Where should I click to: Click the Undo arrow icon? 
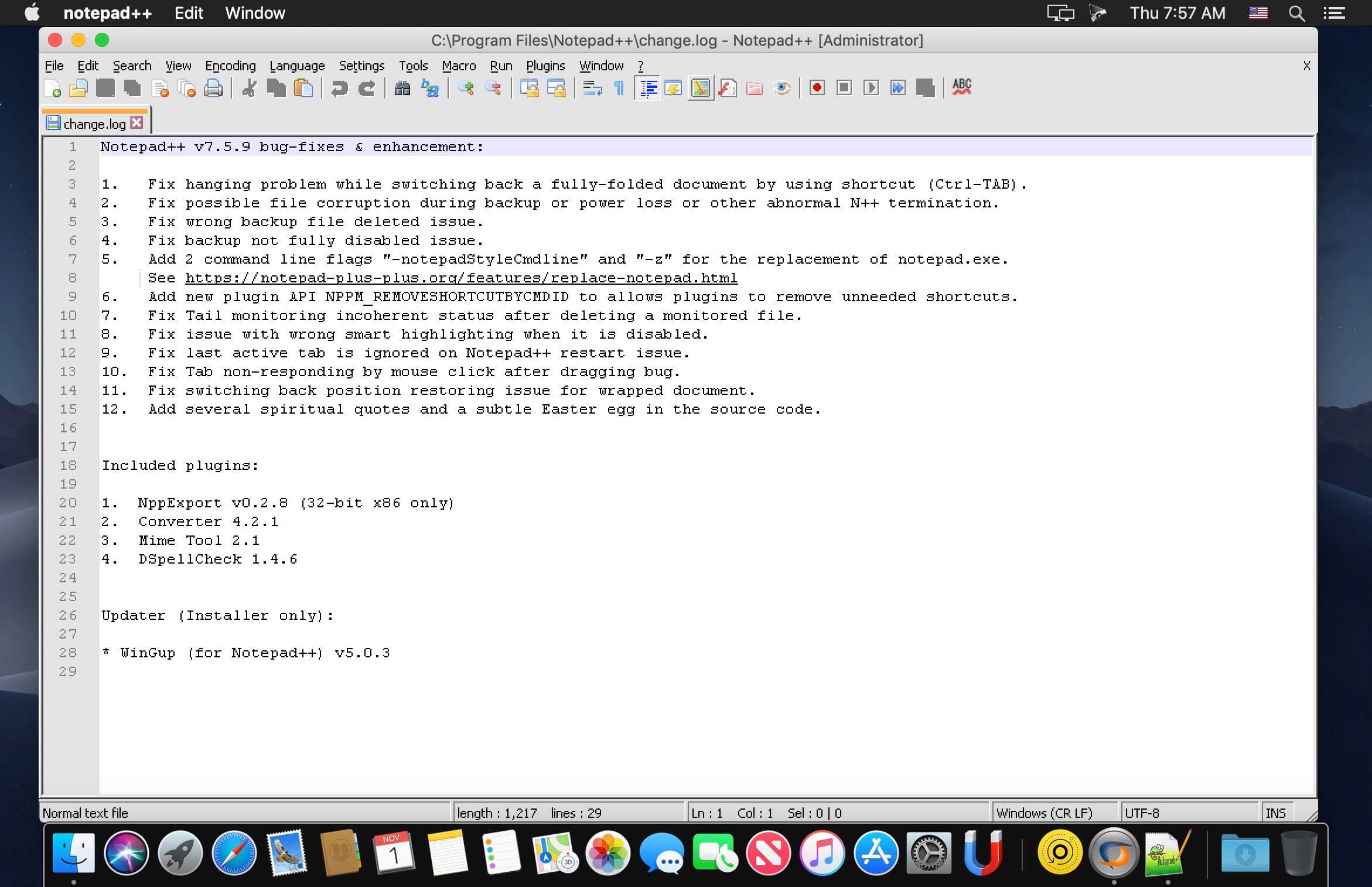[x=339, y=88]
